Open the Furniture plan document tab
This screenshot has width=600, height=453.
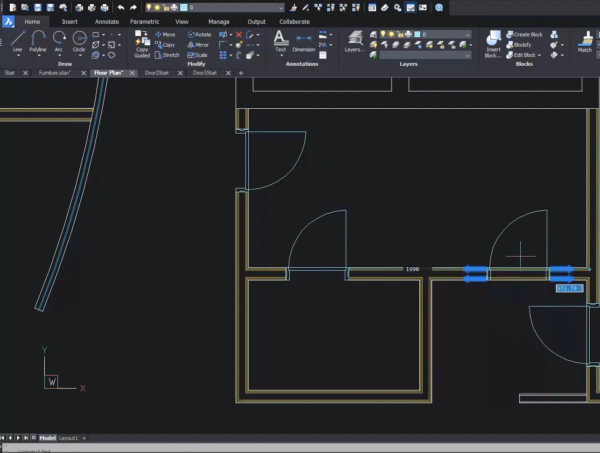[55, 72]
